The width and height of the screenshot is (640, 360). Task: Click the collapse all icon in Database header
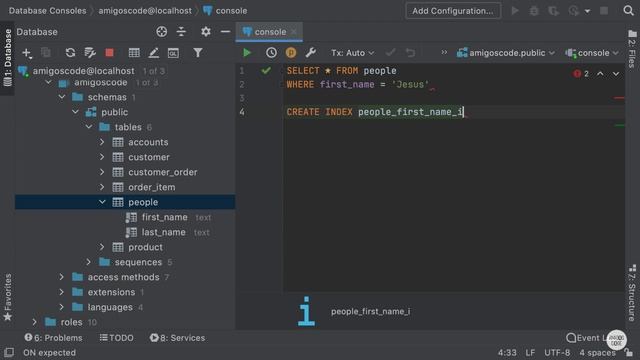tap(181, 31)
